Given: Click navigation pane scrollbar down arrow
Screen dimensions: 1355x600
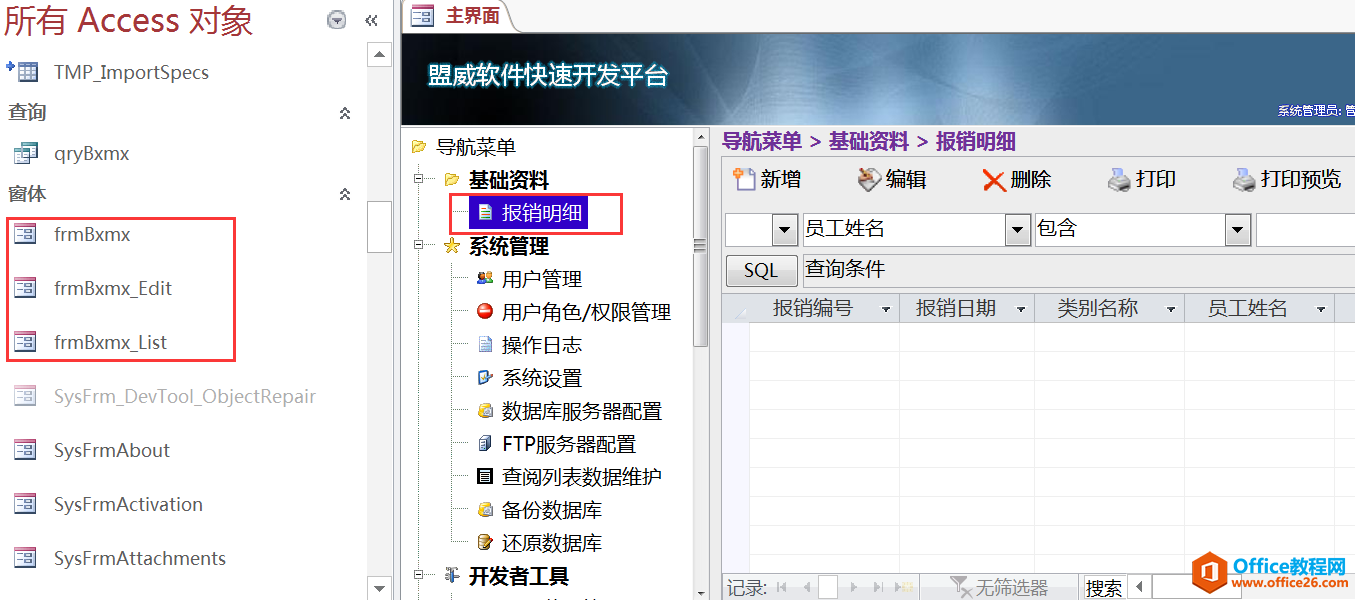Looking at the screenshot, I should [x=379, y=587].
